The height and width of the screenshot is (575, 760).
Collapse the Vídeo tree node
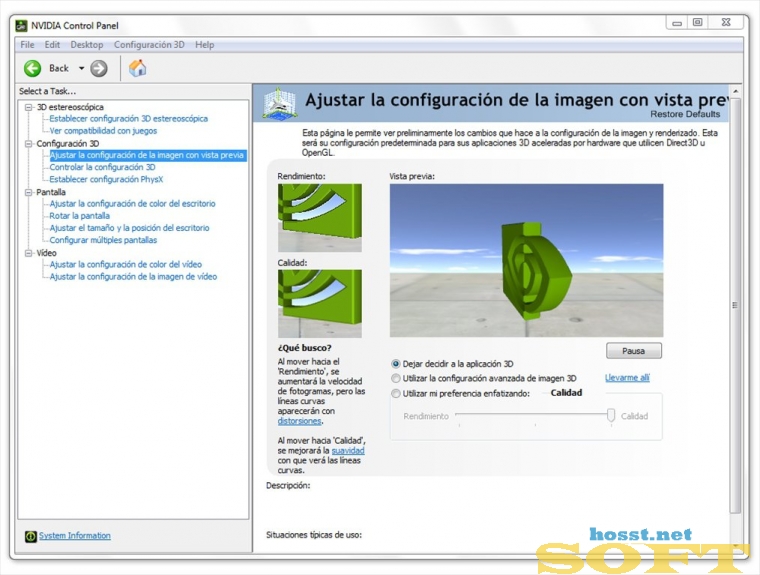[29, 253]
